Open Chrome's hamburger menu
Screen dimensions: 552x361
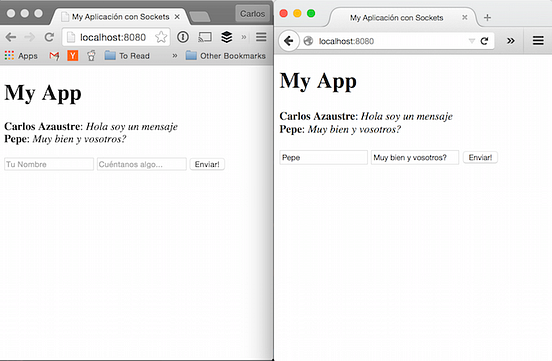click(x=261, y=37)
